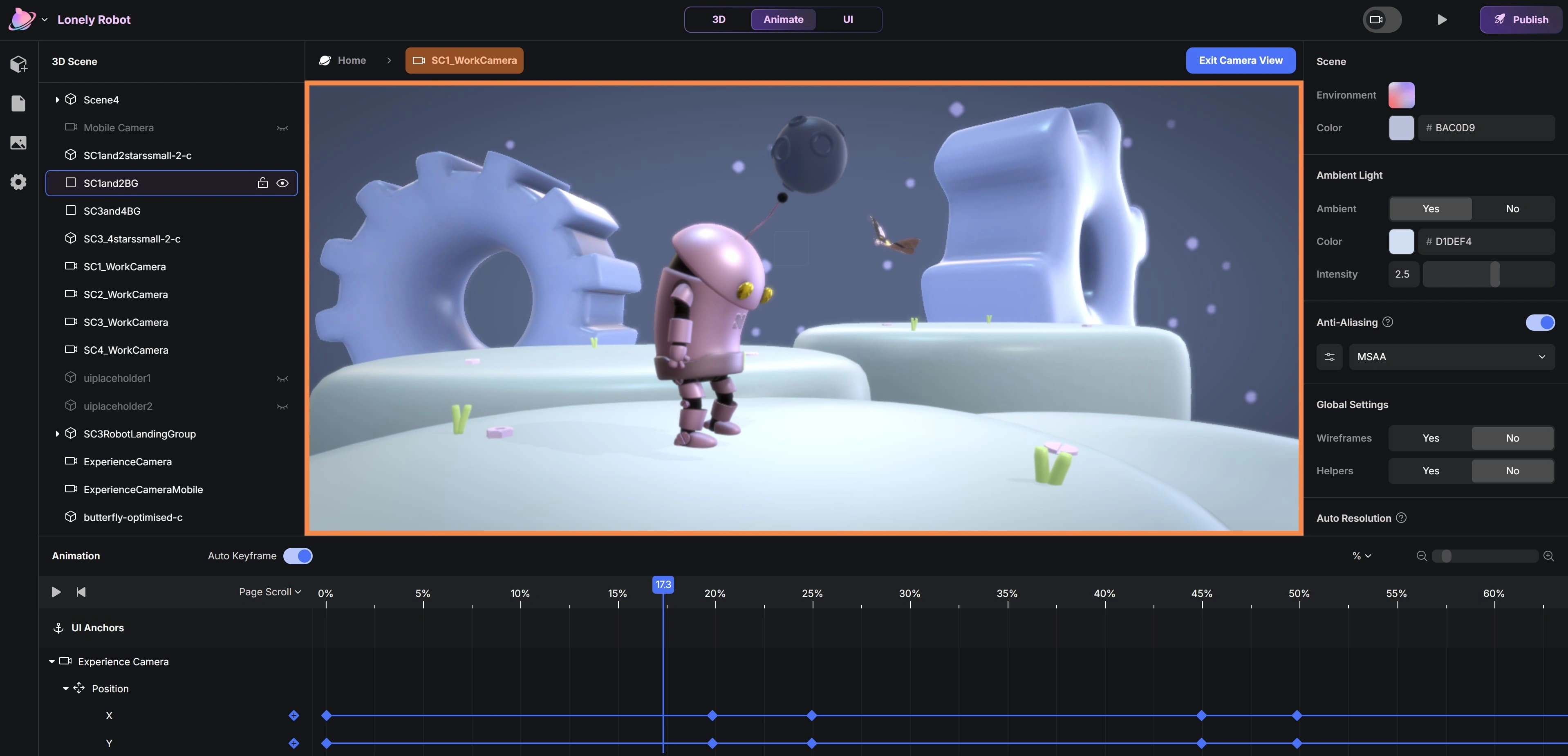Switch to the 3D mode tab
This screenshot has width=1568, height=756.
coord(718,20)
